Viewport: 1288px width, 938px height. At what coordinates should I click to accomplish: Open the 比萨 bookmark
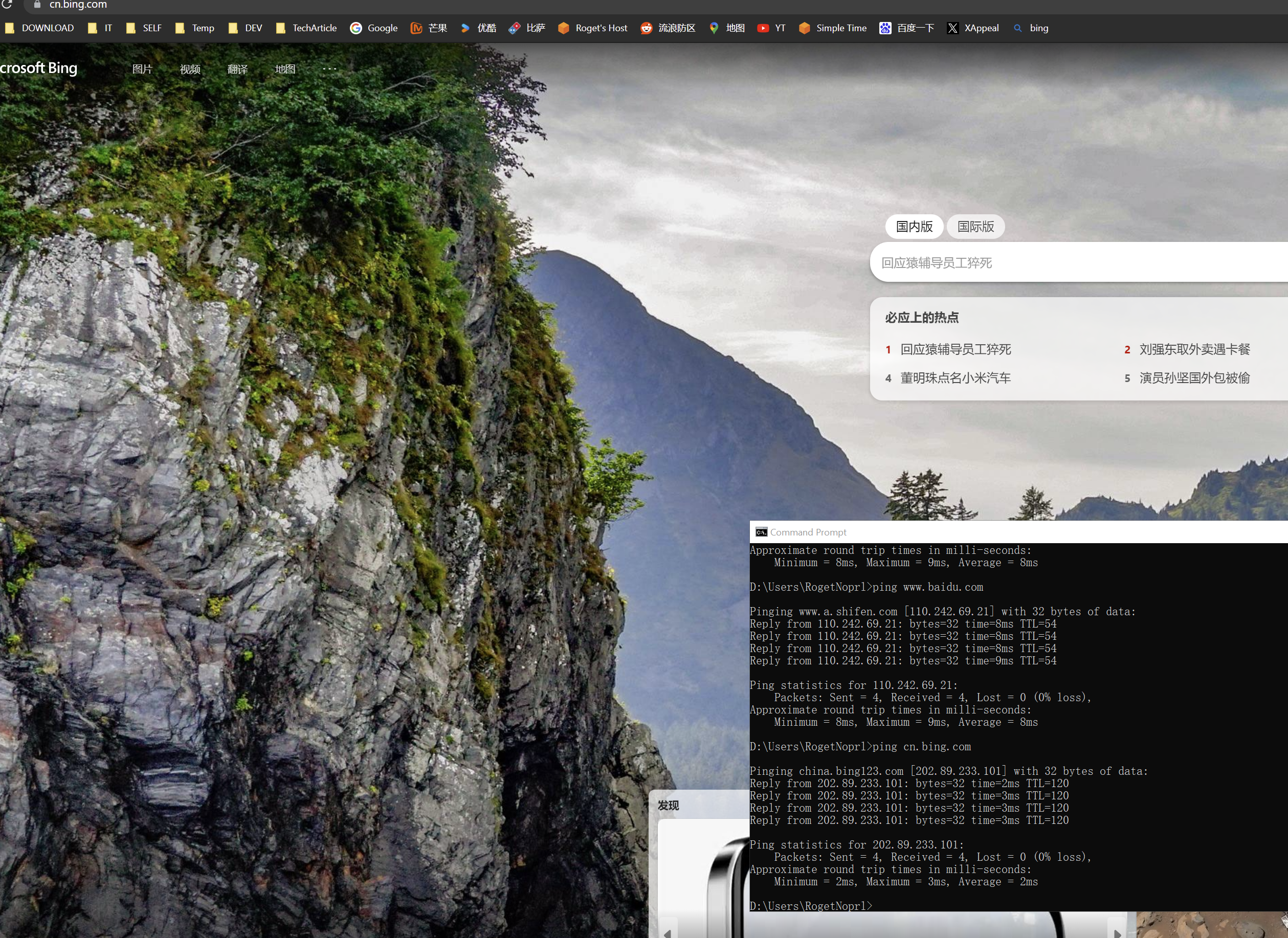527,28
